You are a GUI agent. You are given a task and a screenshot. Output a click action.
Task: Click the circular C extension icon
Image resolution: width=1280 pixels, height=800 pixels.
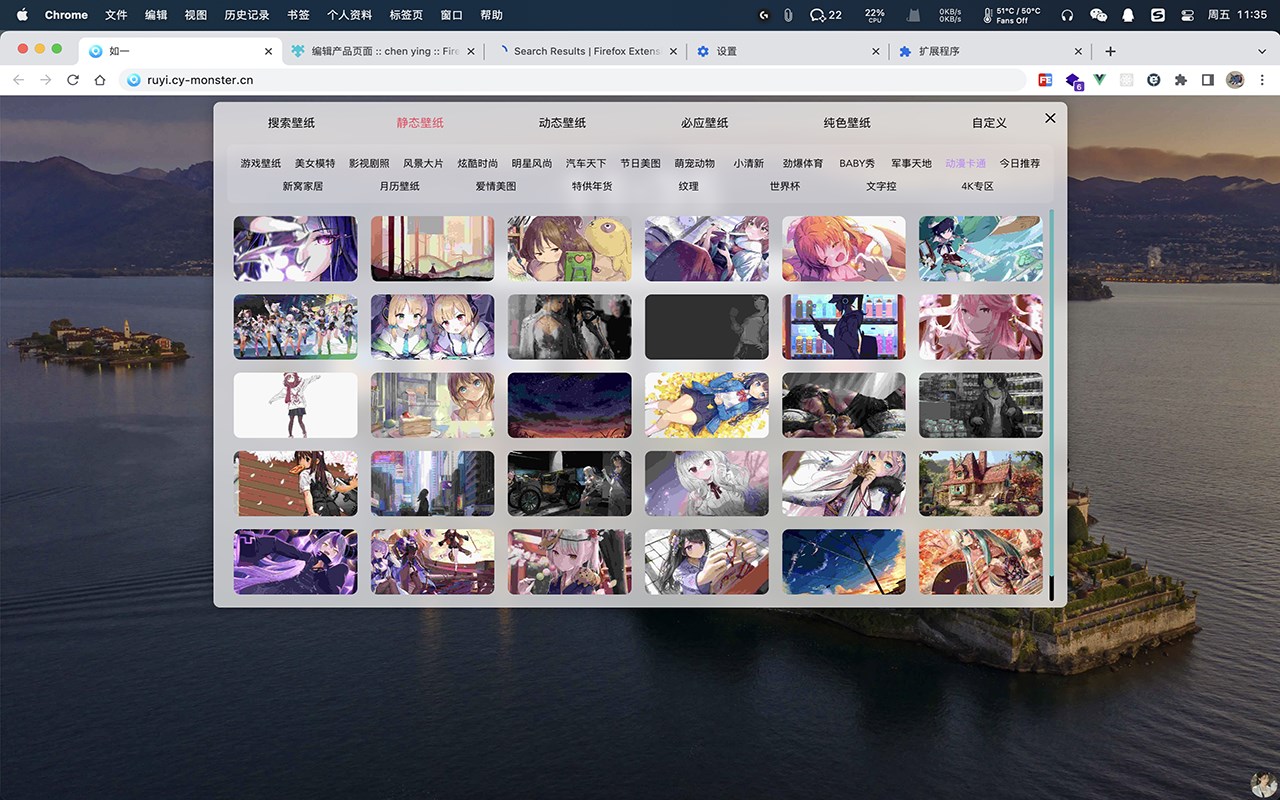tap(1154, 80)
